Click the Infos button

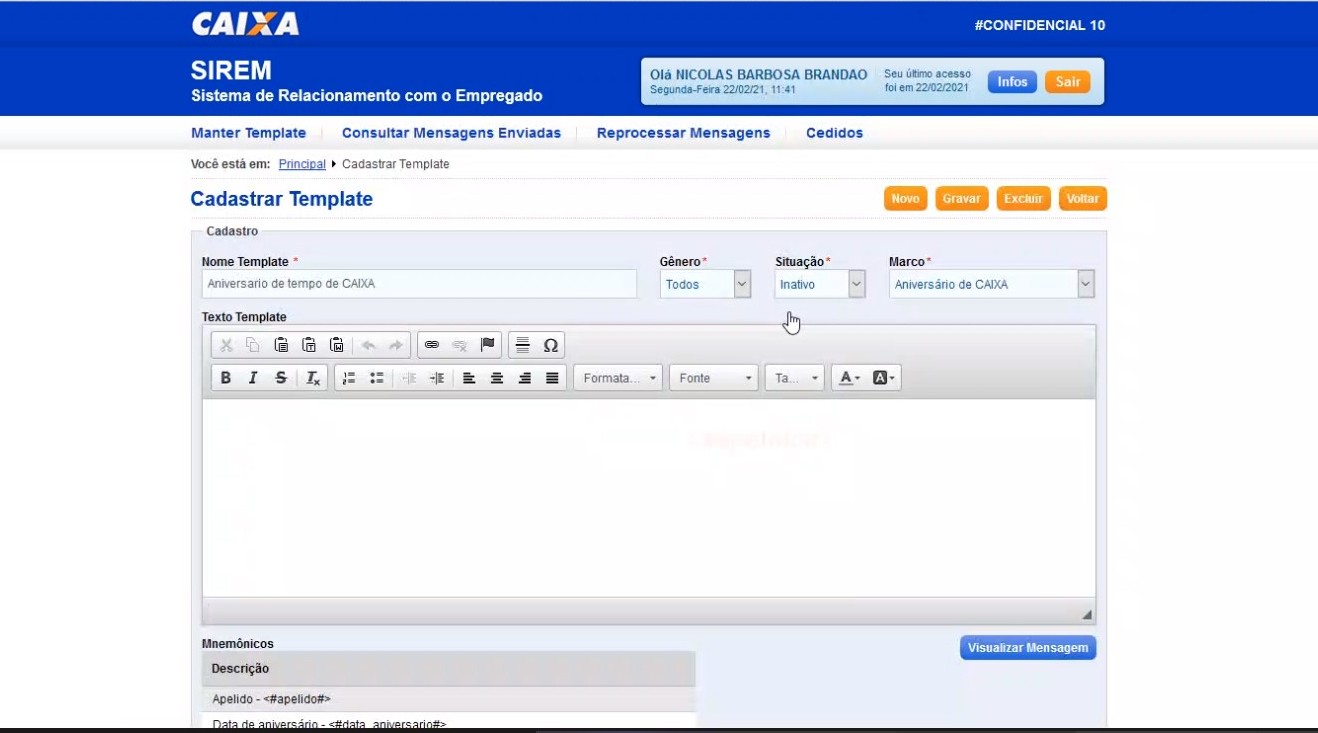pyautogui.click(x=1012, y=82)
